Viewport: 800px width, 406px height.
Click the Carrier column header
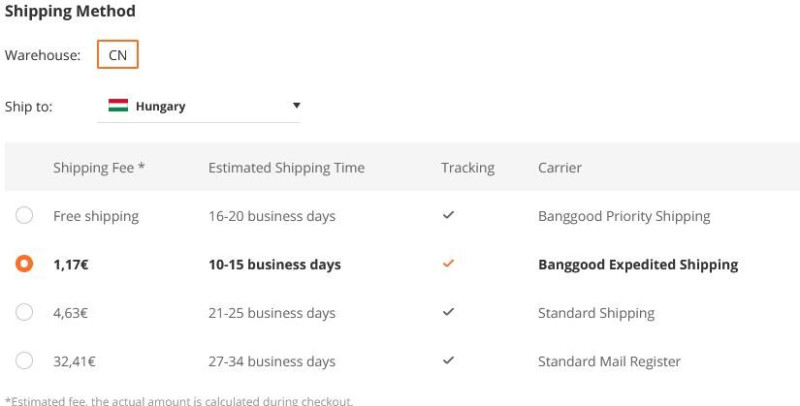[x=560, y=168]
